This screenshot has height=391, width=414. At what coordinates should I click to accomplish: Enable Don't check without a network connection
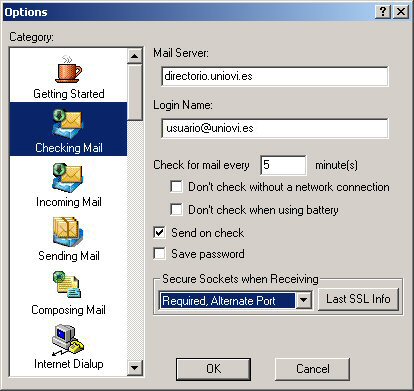point(176,187)
